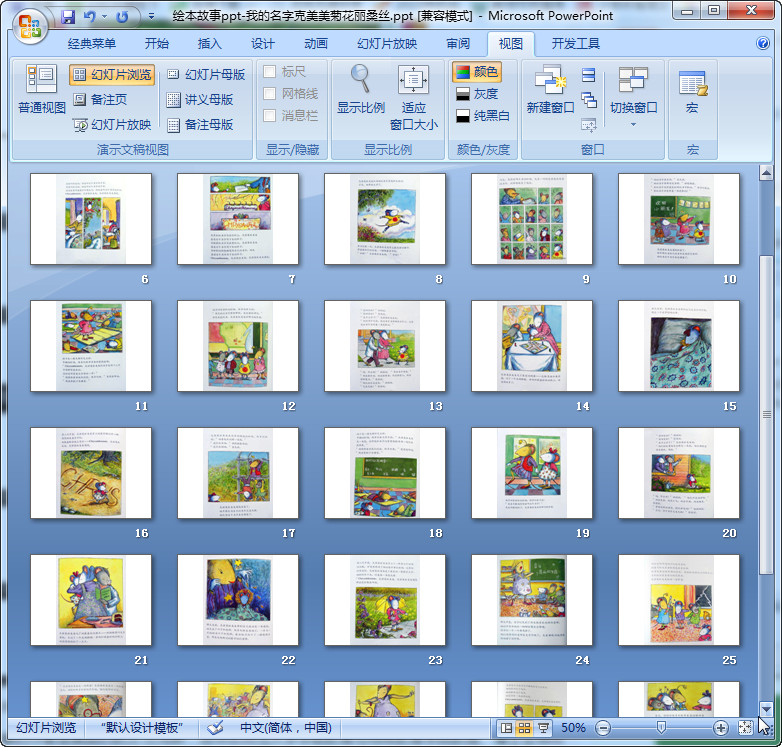Cascade windows icon
The image size is (782, 747).
(x=588, y=100)
